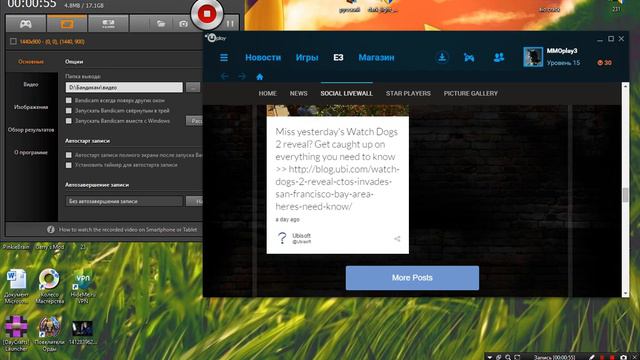Go to Uplay home icon
Screen dimensions: 640x360
(x=260, y=77)
